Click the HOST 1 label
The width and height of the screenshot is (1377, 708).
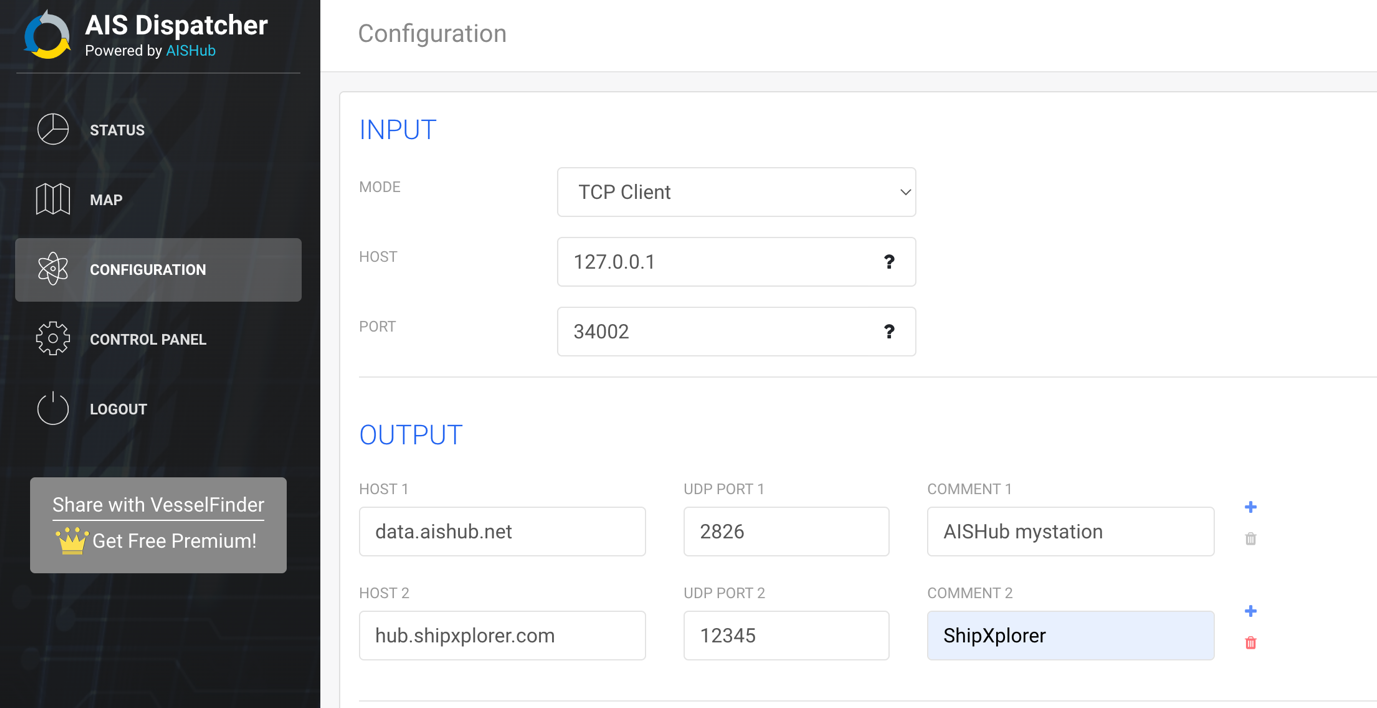click(384, 489)
